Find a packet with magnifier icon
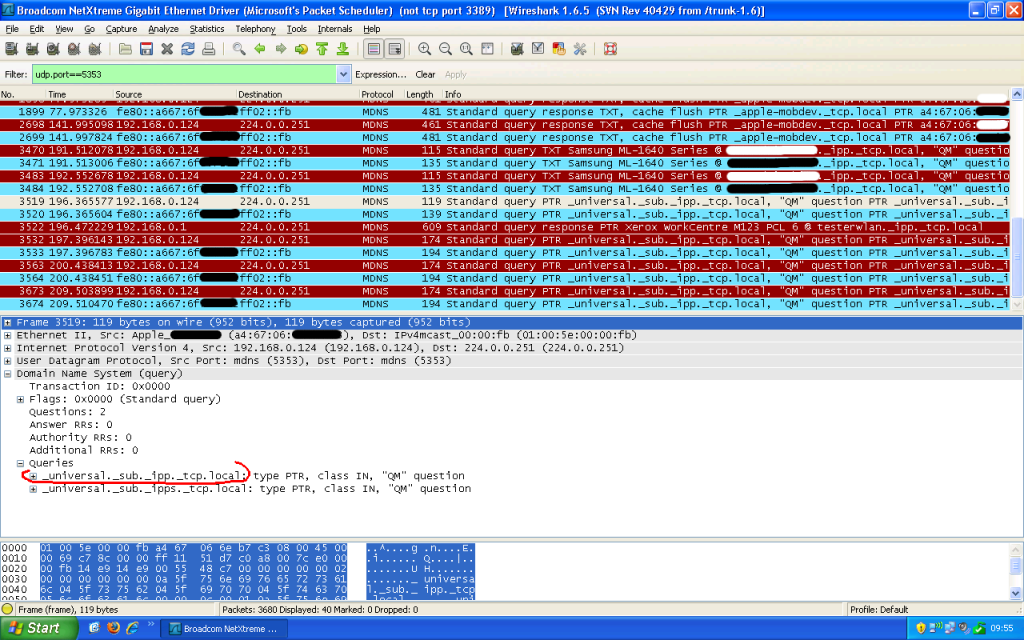The image size is (1024, 640). click(x=239, y=49)
